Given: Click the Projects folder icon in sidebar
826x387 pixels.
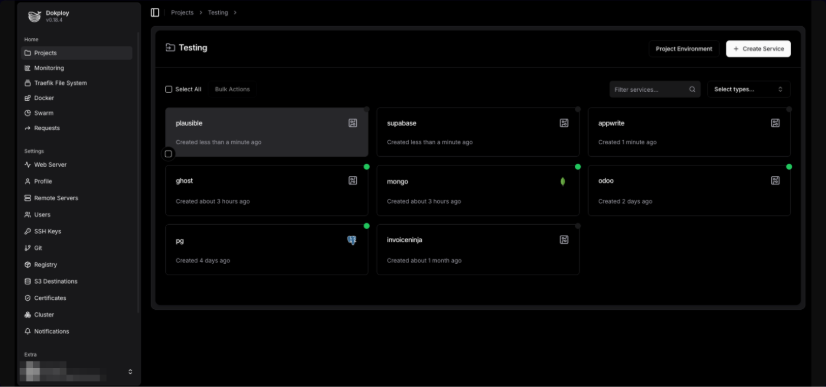Looking at the screenshot, I should [28, 53].
